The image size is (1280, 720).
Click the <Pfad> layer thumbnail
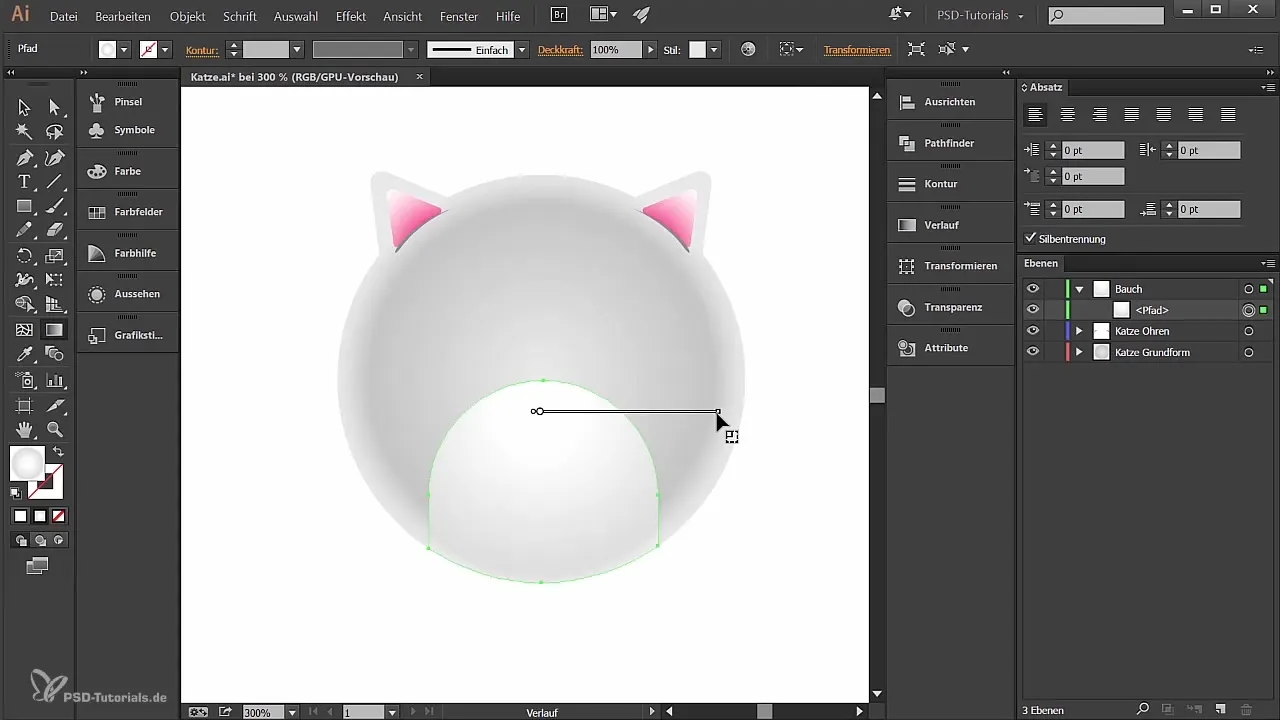pos(1121,310)
